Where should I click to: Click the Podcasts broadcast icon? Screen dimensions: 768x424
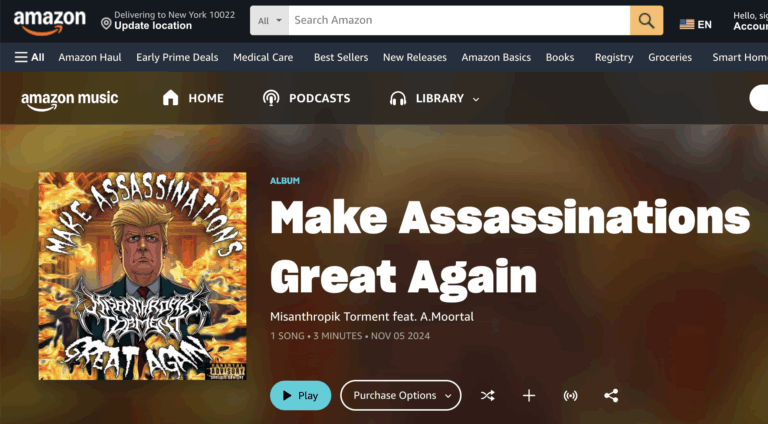pyautogui.click(x=271, y=98)
